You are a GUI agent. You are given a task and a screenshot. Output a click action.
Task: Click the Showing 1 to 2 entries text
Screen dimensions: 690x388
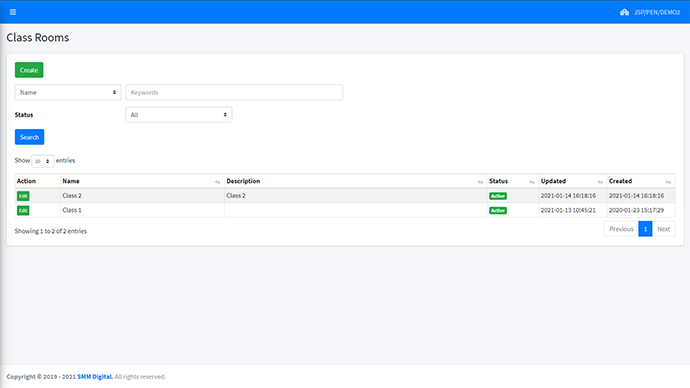pos(51,231)
